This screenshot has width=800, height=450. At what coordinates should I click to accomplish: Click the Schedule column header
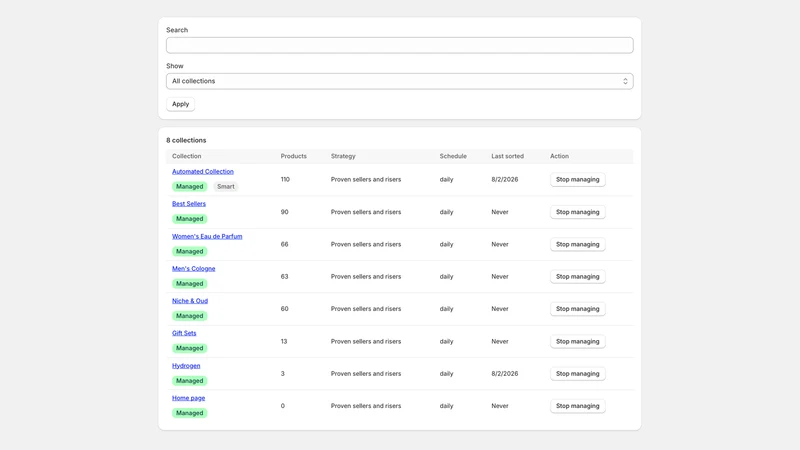(453, 156)
